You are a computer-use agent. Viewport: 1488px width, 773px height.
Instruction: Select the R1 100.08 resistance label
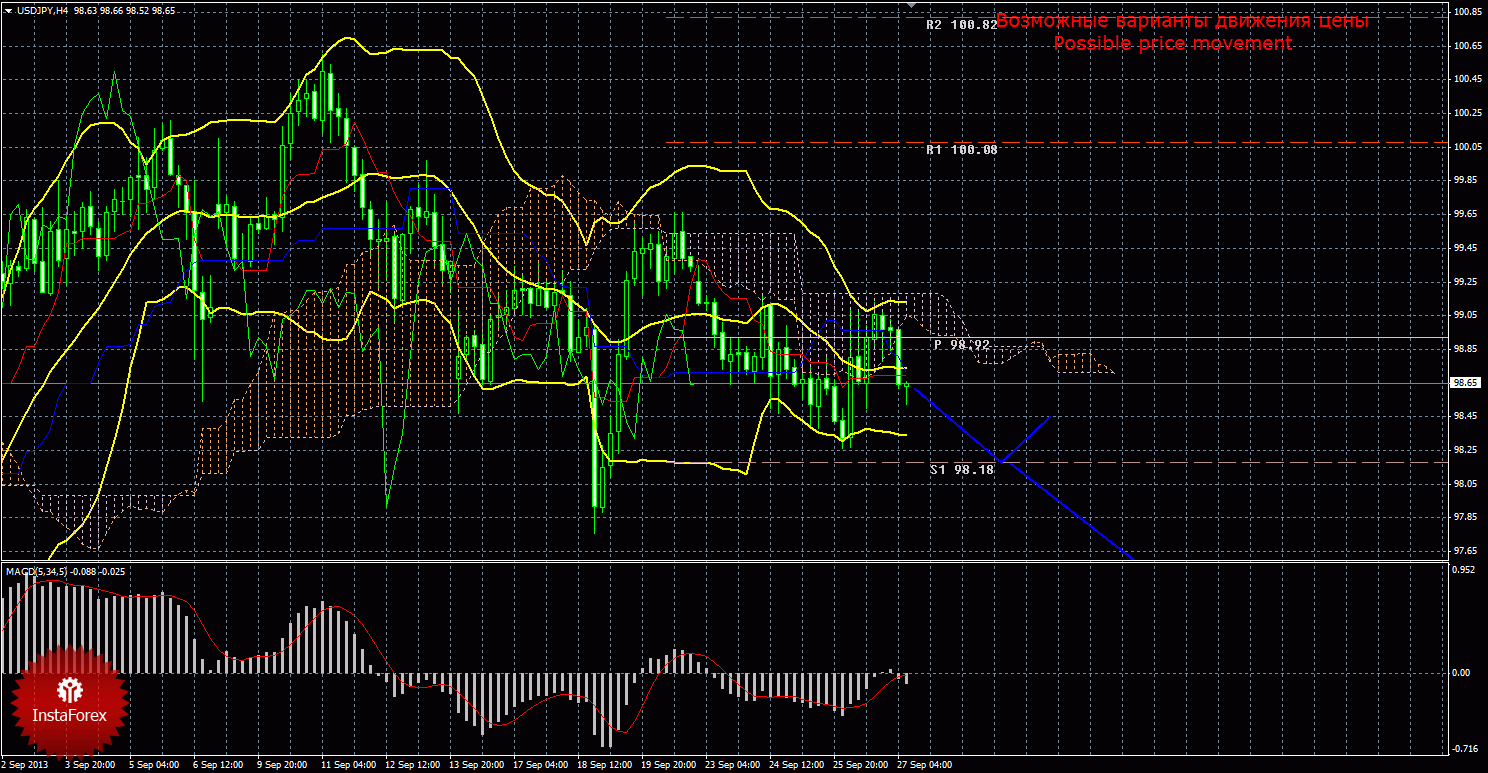click(x=960, y=150)
